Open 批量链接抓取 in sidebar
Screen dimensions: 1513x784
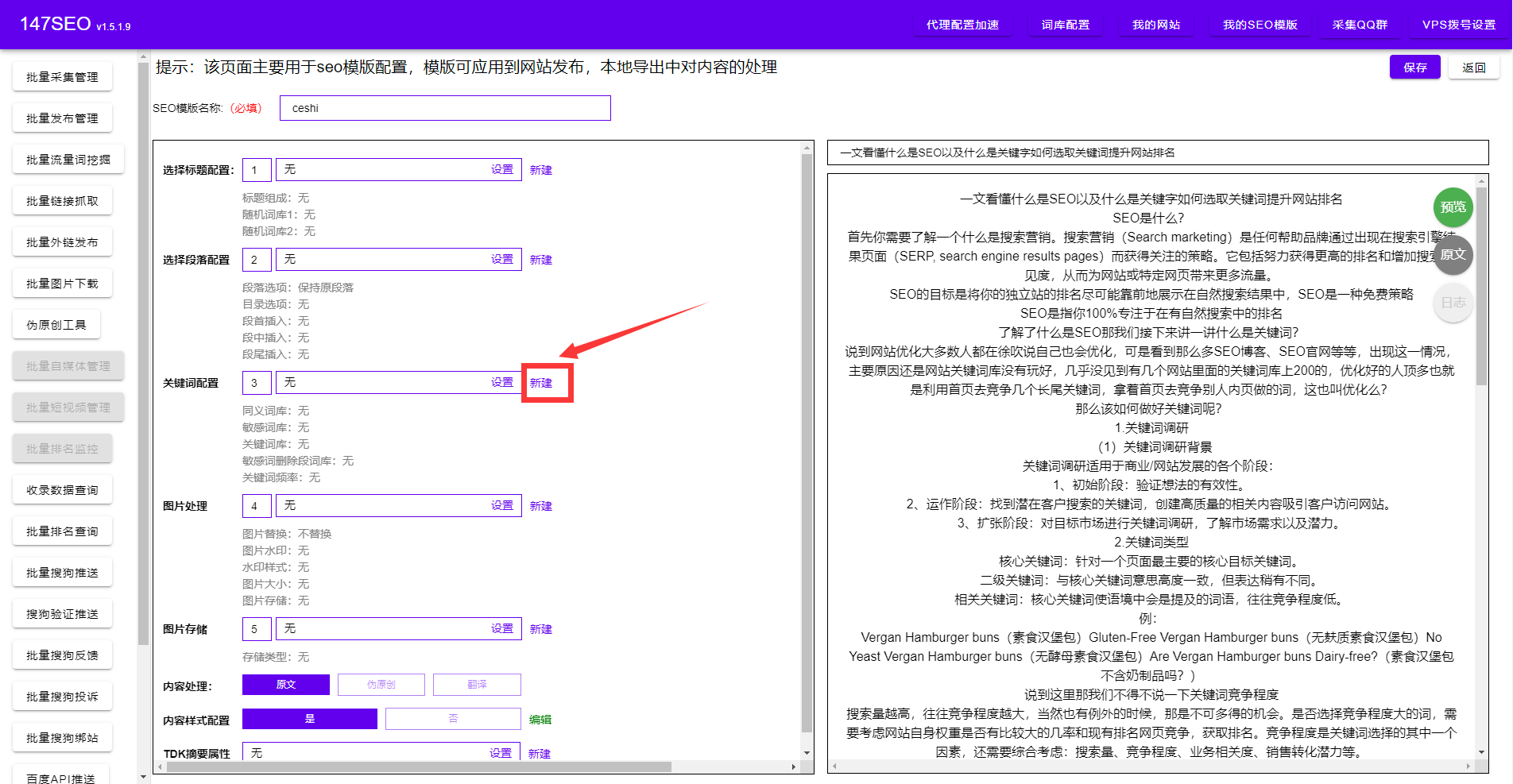click(62, 201)
